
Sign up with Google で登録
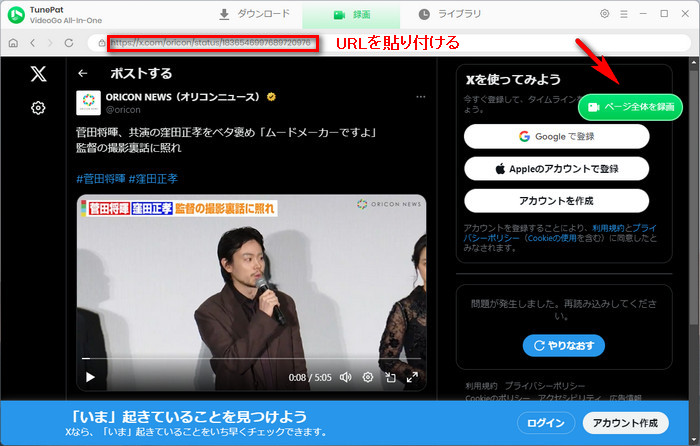(557, 137)
